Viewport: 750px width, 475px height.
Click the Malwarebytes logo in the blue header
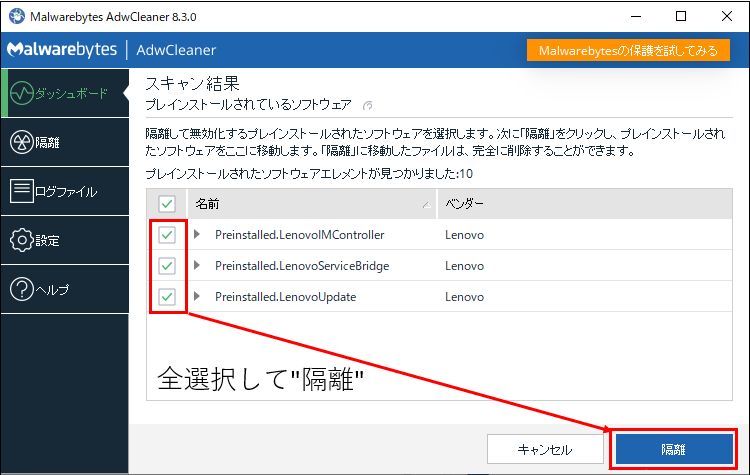point(62,50)
